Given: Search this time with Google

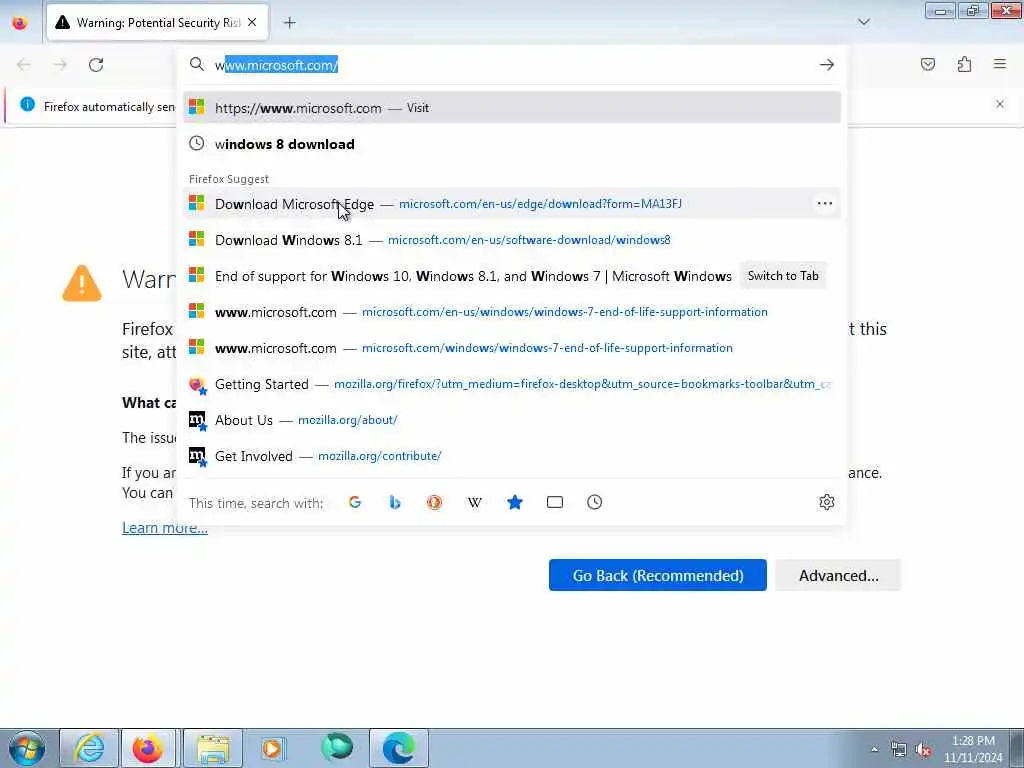Looking at the screenshot, I should pos(355,502).
